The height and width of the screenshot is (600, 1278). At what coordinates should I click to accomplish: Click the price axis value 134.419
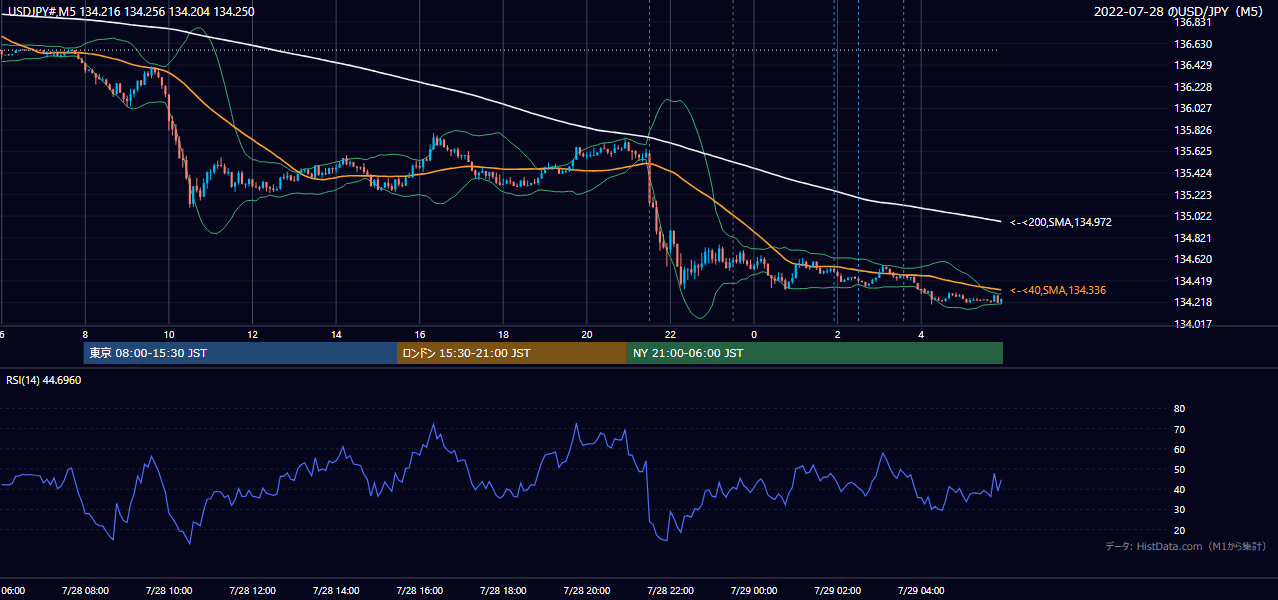point(1193,281)
